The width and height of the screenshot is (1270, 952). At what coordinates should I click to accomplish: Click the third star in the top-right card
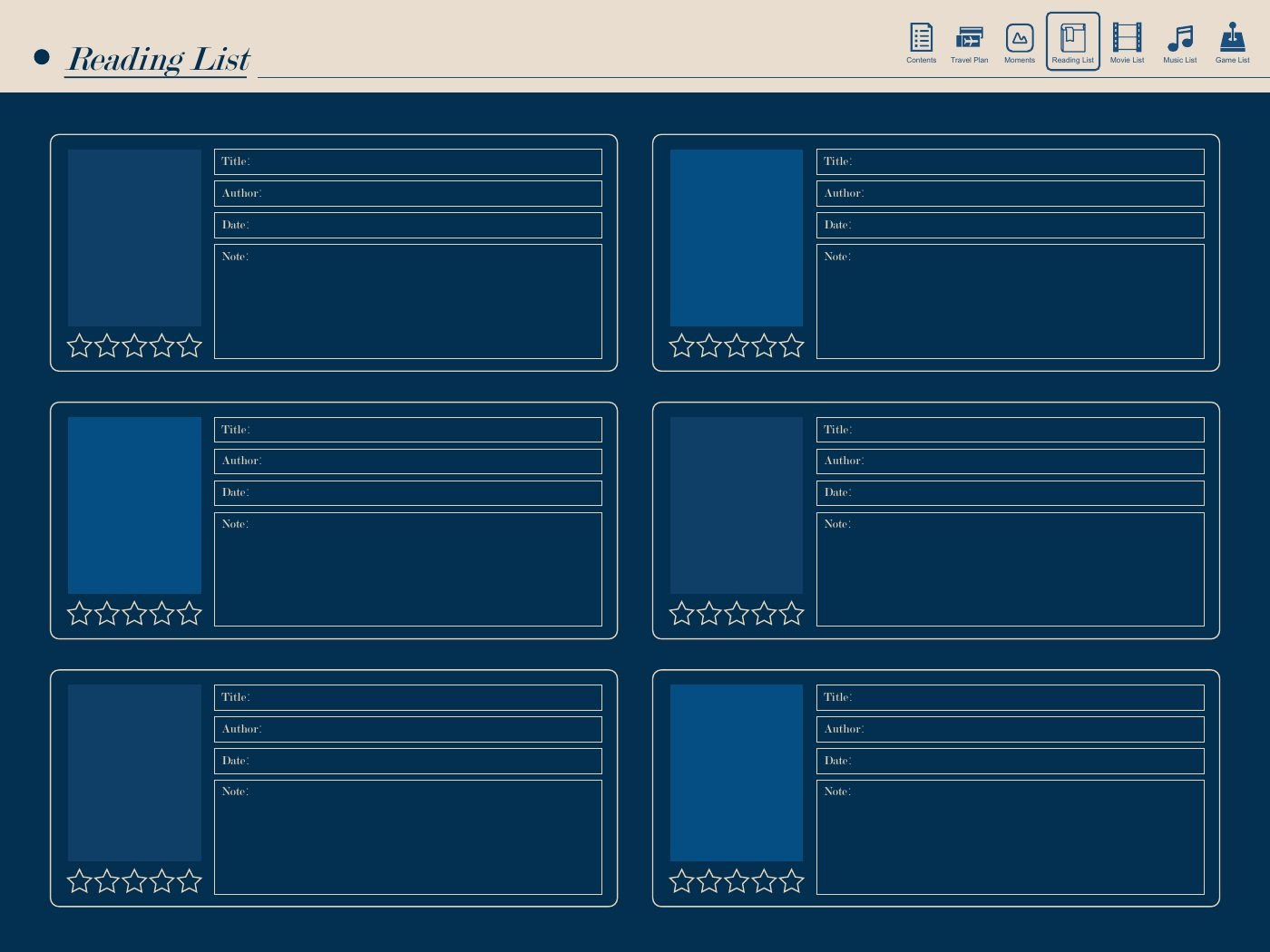(x=737, y=345)
